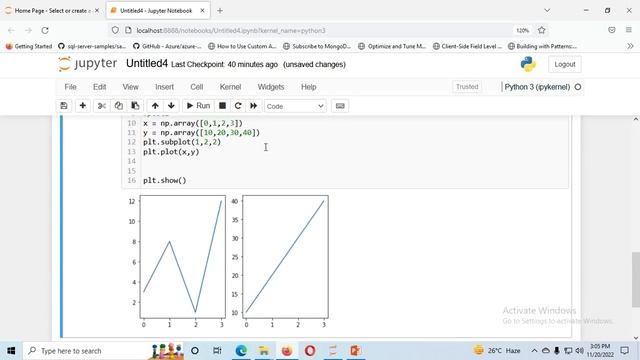
Task: Show hidden system tray icons
Action: 534,351
